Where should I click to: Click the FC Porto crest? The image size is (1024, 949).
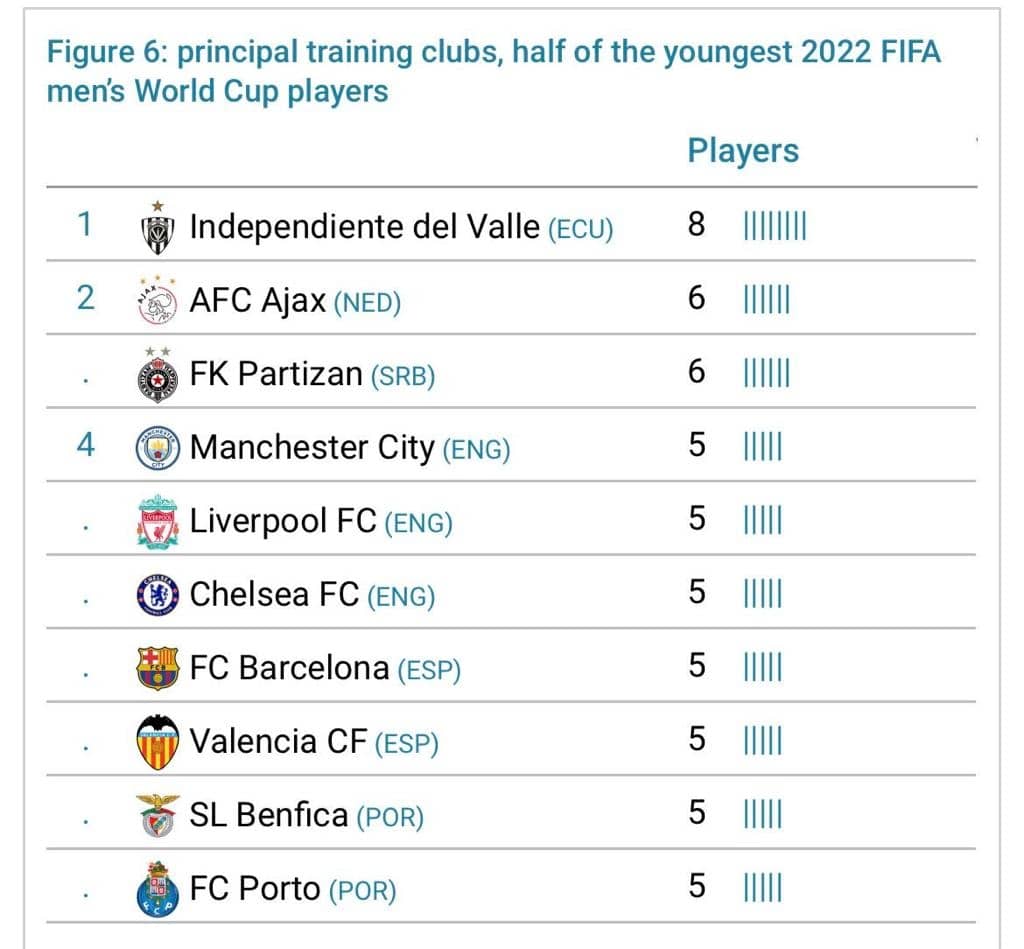pyautogui.click(x=157, y=889)
